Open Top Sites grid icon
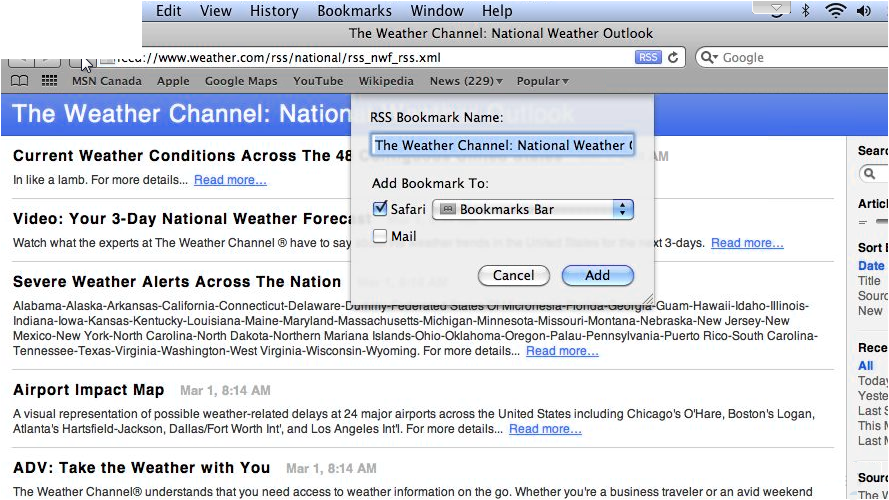This screenshot has height=500, width=889. (x=49, y=81)
